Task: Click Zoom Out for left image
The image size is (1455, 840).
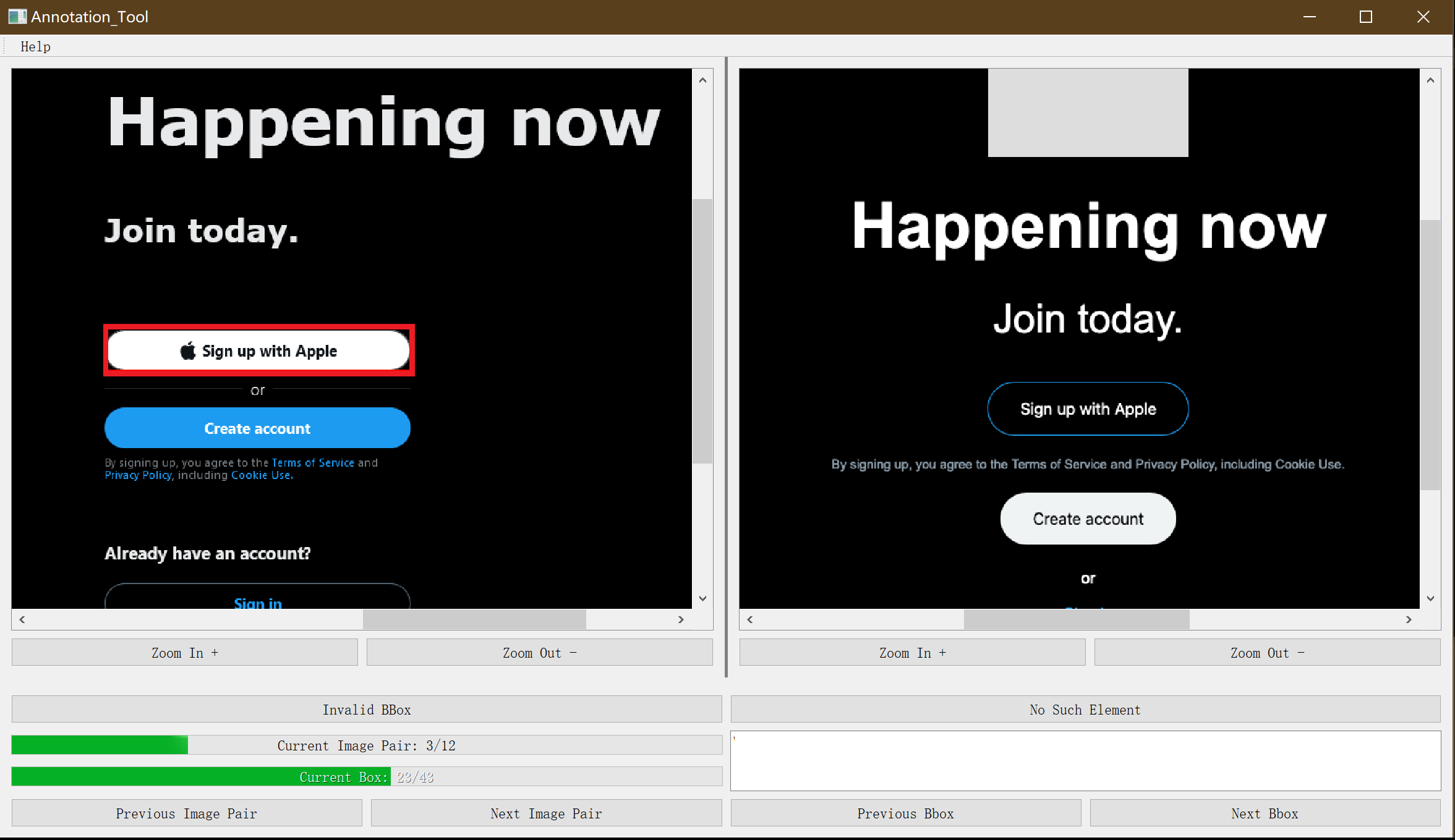Action: click(x=539, y=653)
